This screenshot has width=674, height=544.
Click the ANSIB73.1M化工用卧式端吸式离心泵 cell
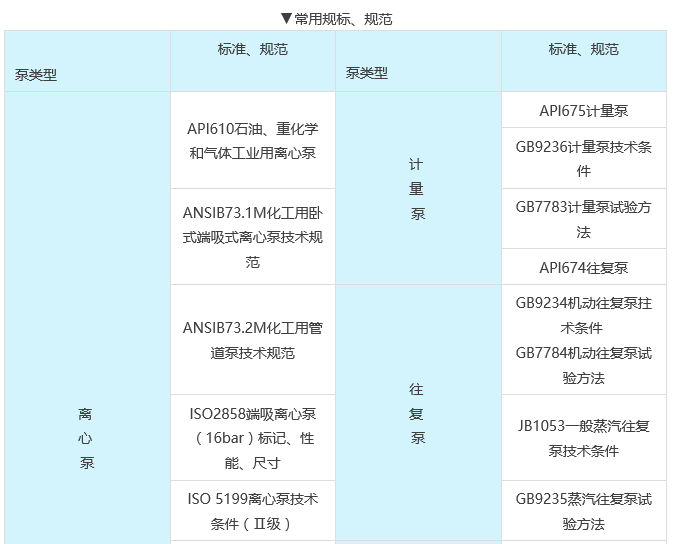pyautogui.click(x=252, y=237)
